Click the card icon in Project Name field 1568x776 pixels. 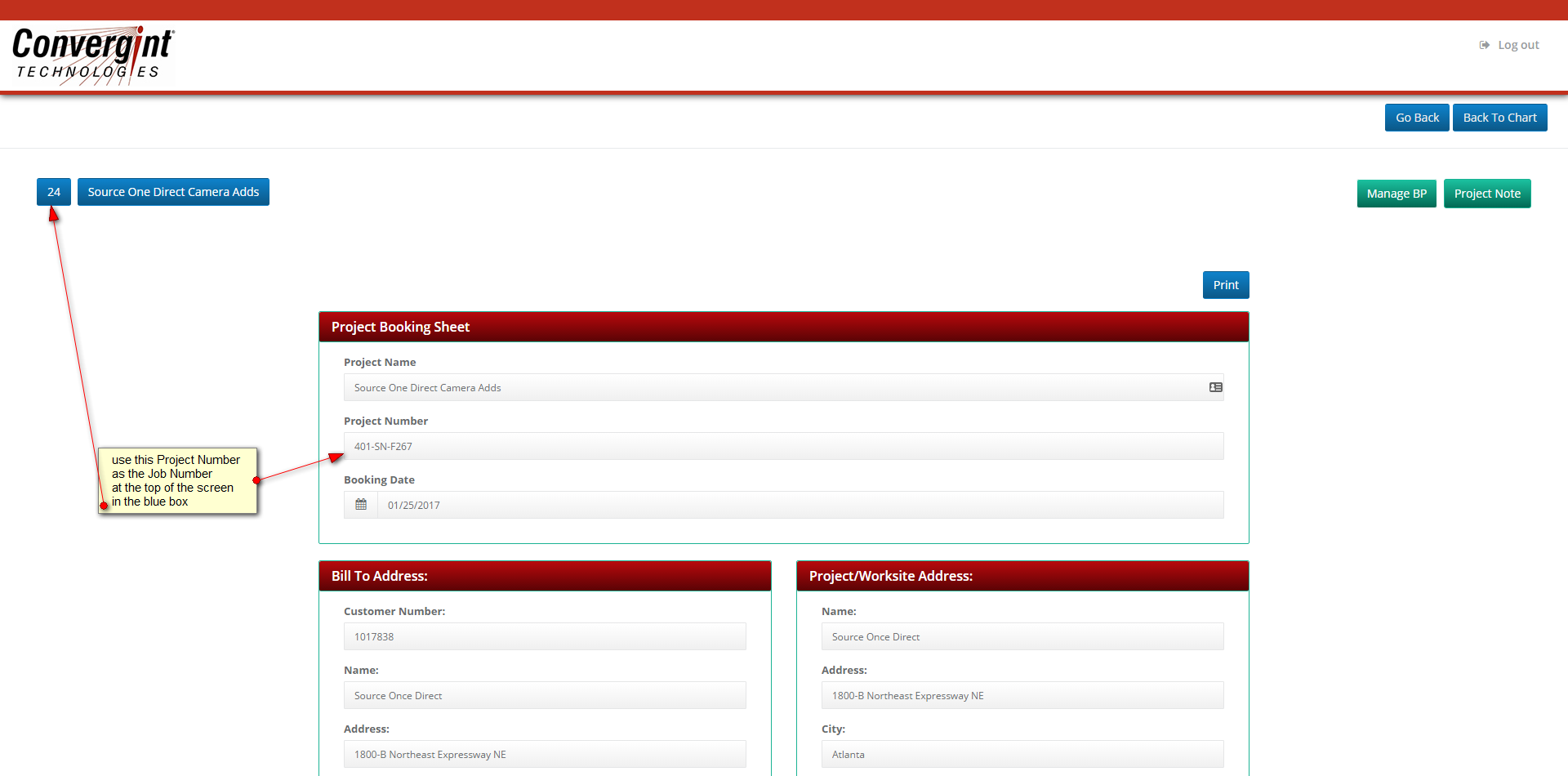1215,387
